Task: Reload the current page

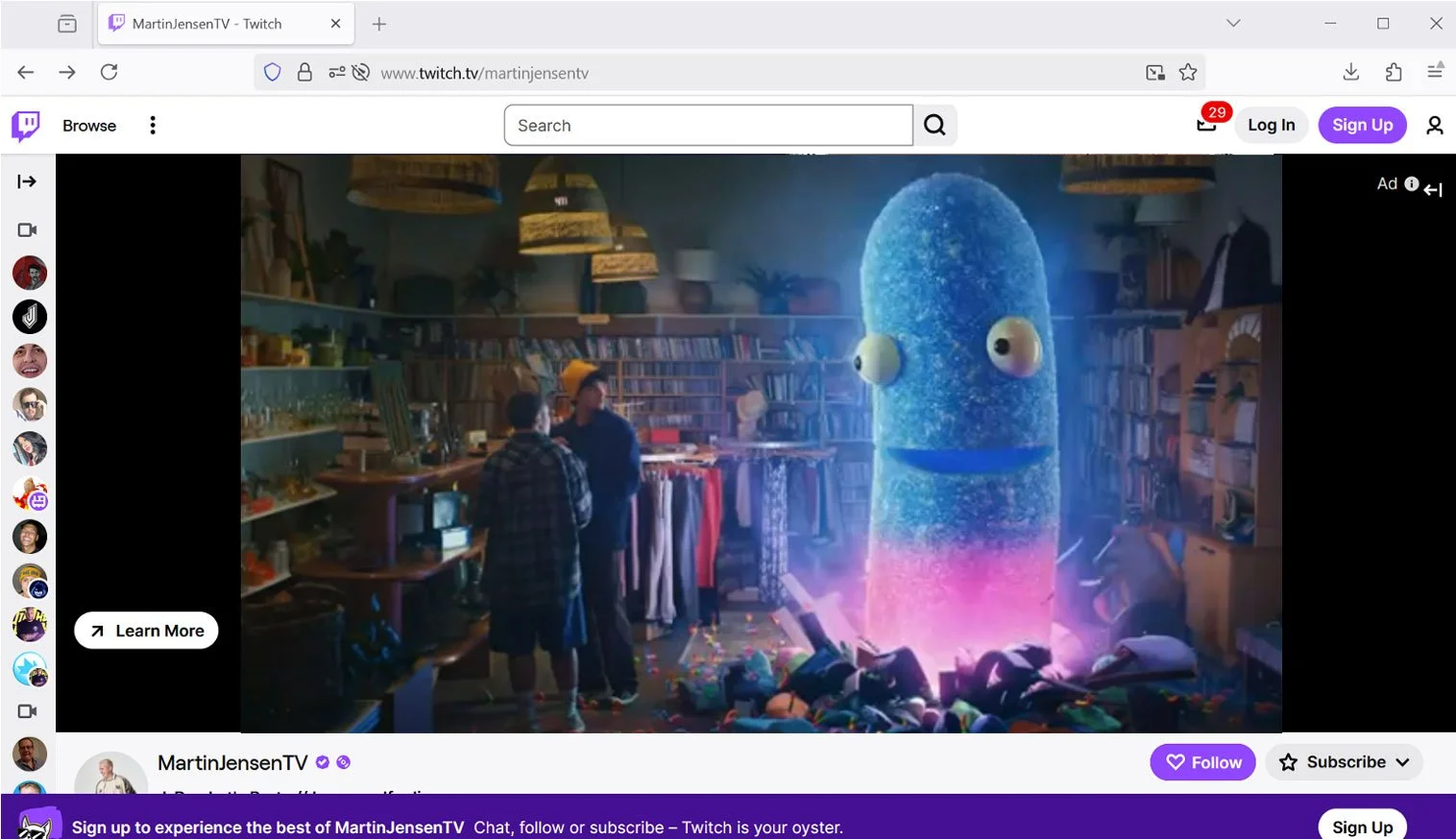Action: pos(109,72)
